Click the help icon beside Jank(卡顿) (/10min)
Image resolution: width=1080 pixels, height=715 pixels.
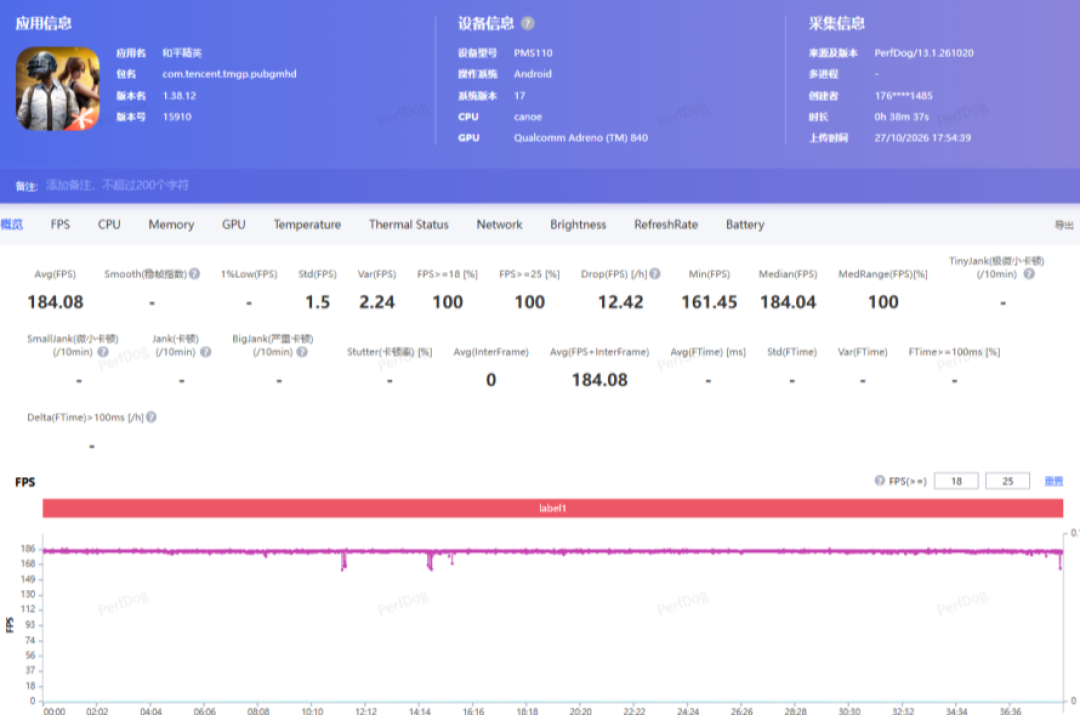click(205, 352)
